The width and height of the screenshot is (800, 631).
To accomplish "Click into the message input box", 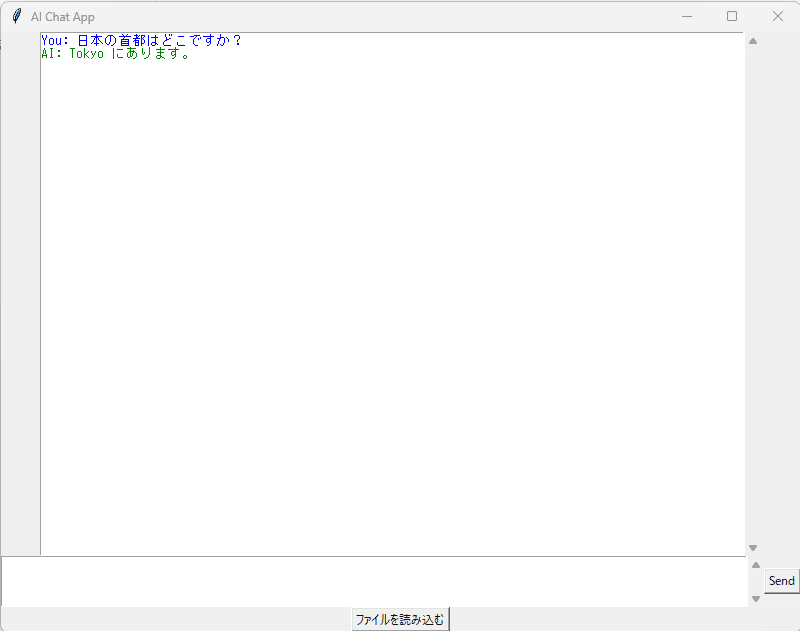I will 374,582.
